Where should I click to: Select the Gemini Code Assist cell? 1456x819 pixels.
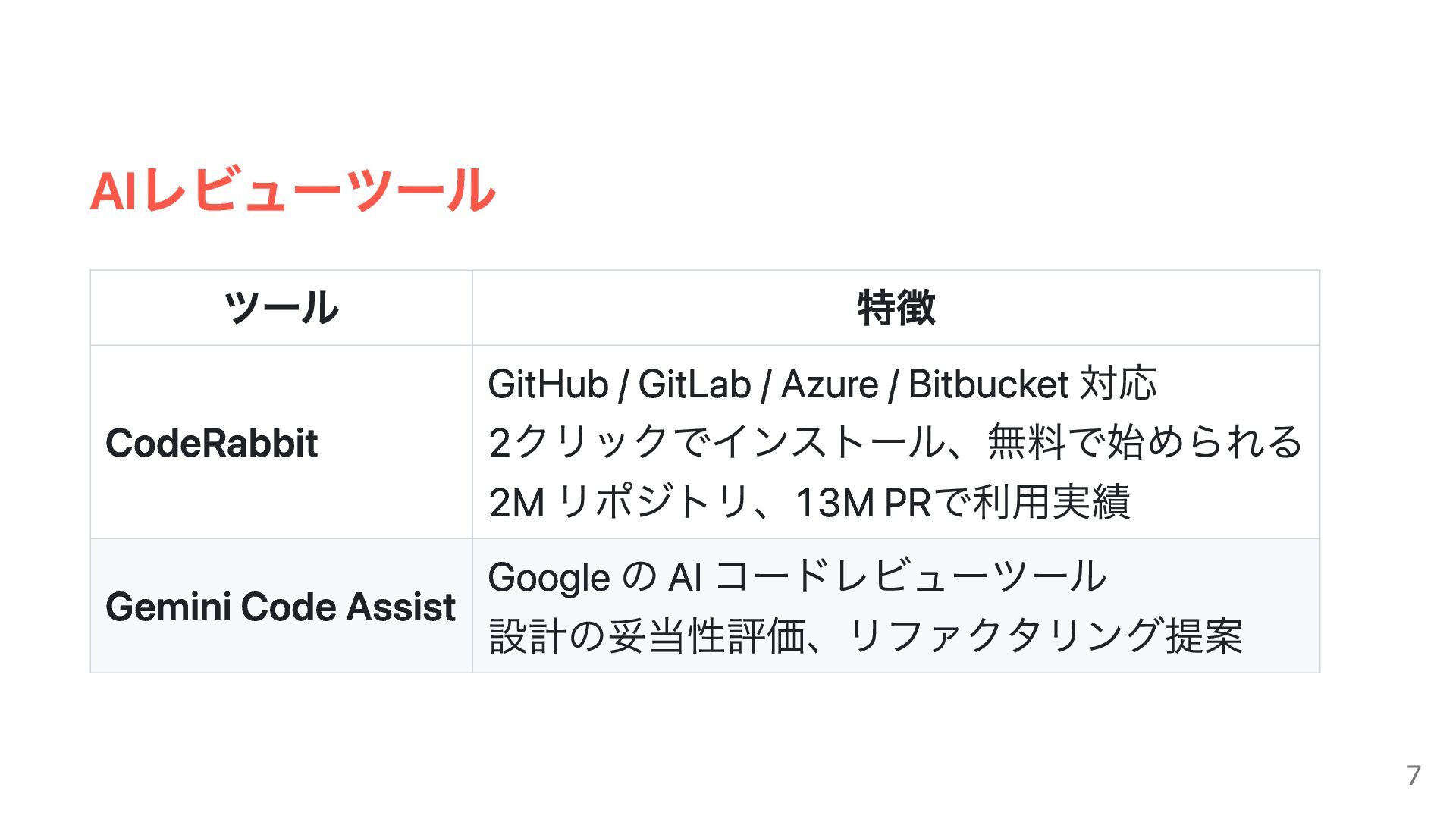coord(281,607)
